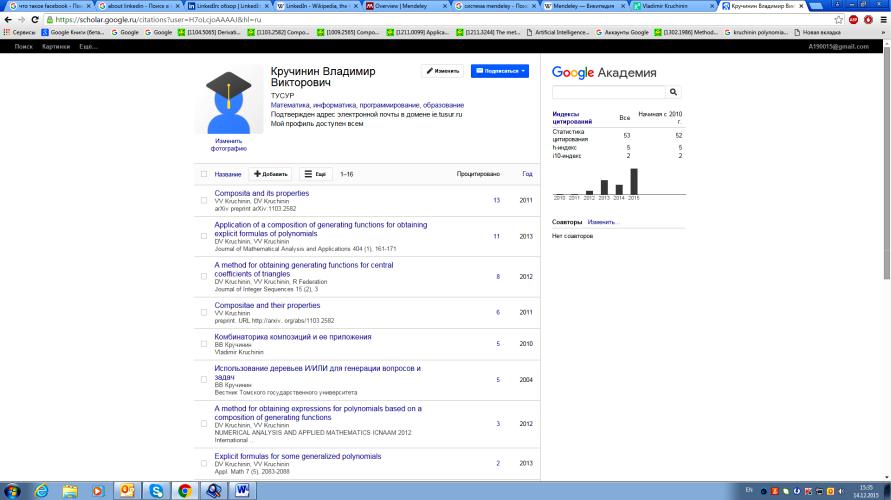Open the Composita and its properties article

coord(261,193)
